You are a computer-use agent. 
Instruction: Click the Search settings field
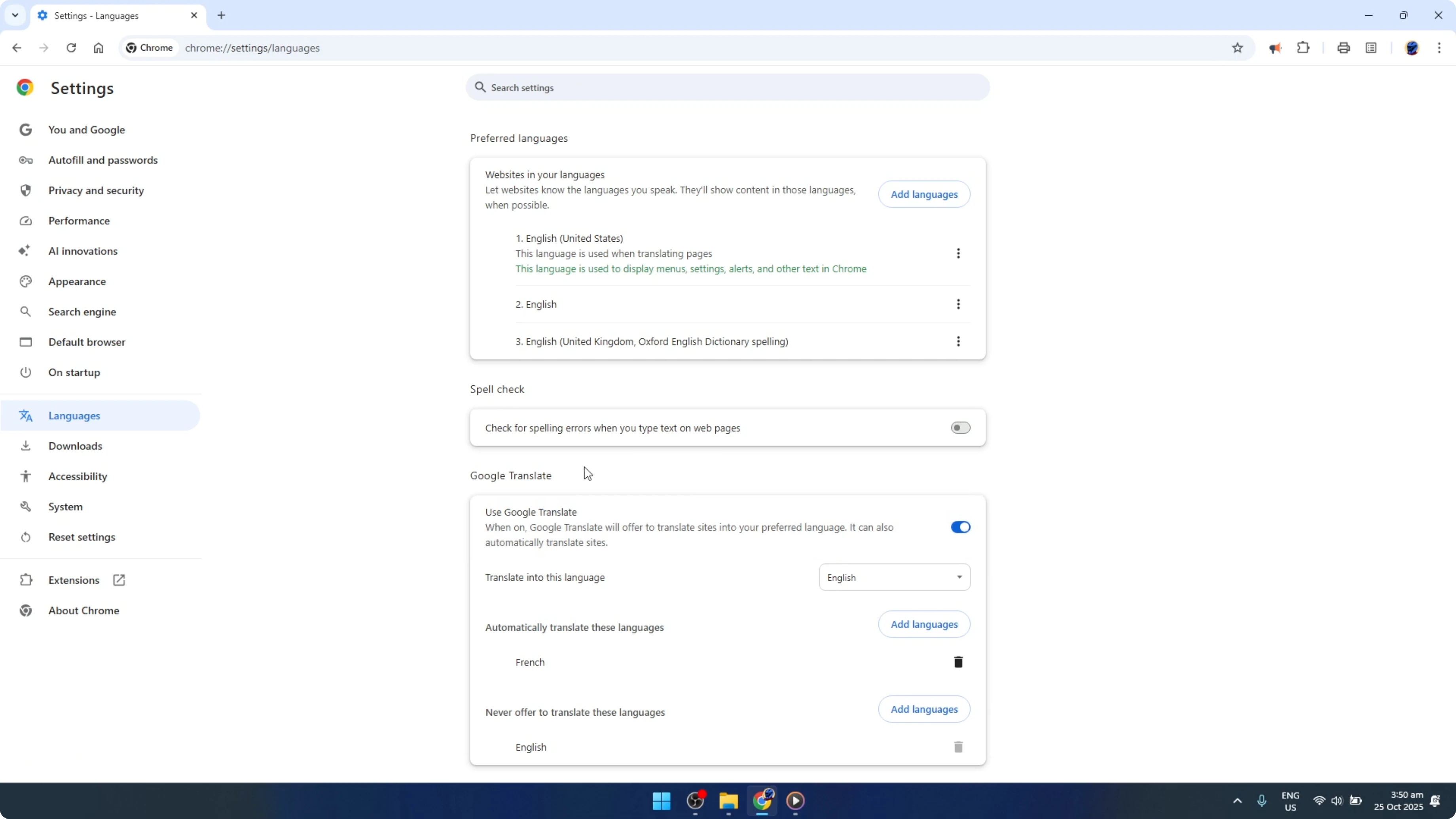[x=728, y=87]
